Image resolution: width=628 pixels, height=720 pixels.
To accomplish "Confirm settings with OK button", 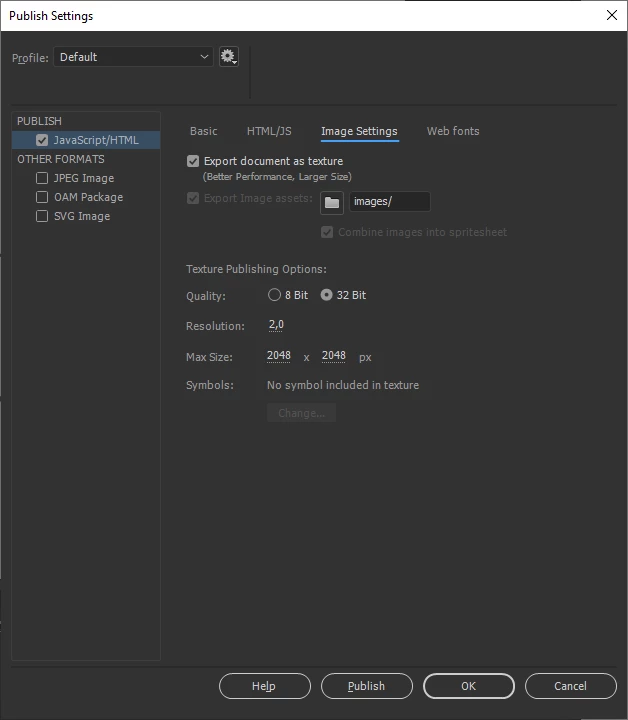I will pos(469,686).
